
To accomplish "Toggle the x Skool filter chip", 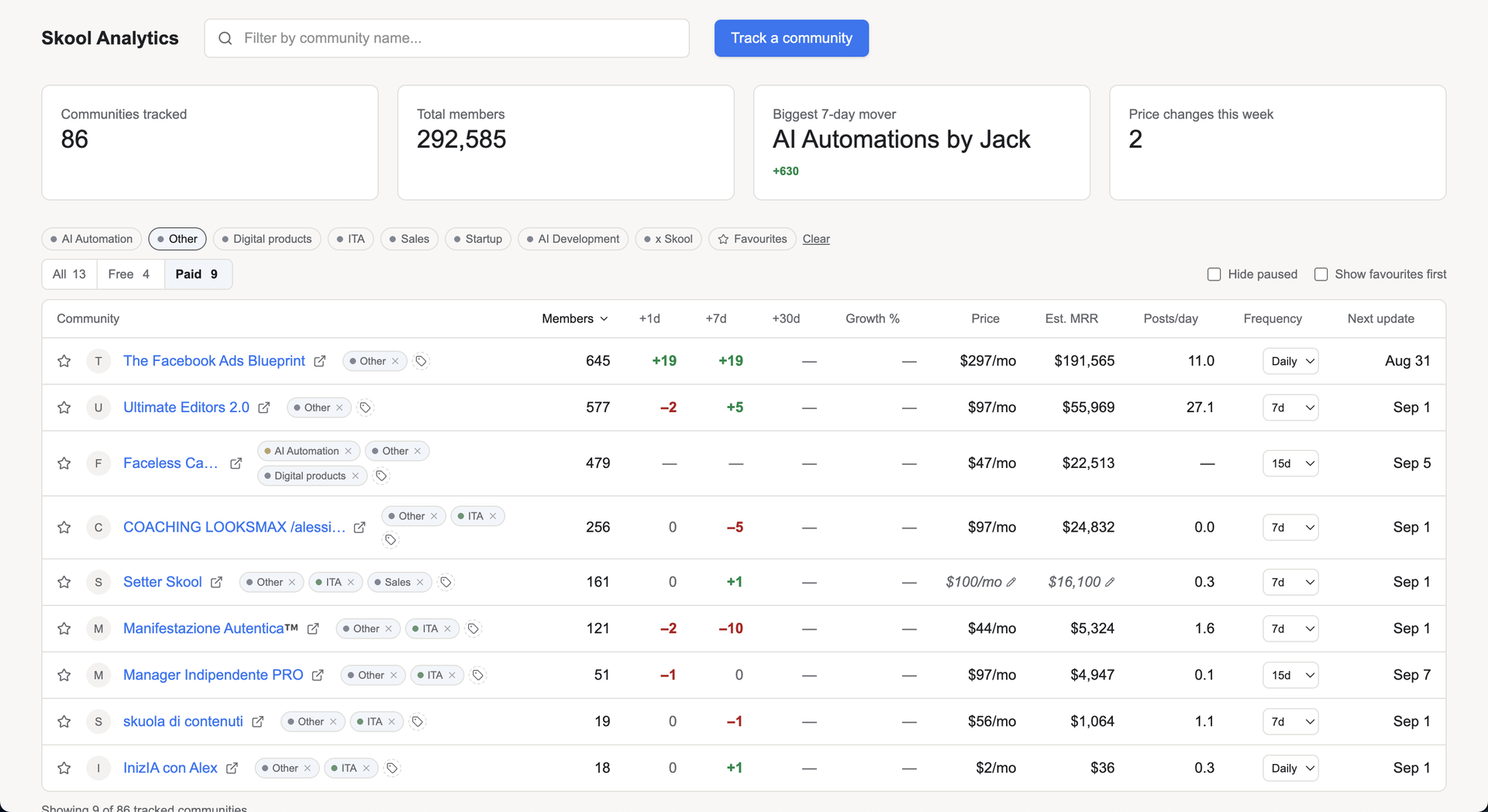I will pyautogui.click(x=668, y=239).
